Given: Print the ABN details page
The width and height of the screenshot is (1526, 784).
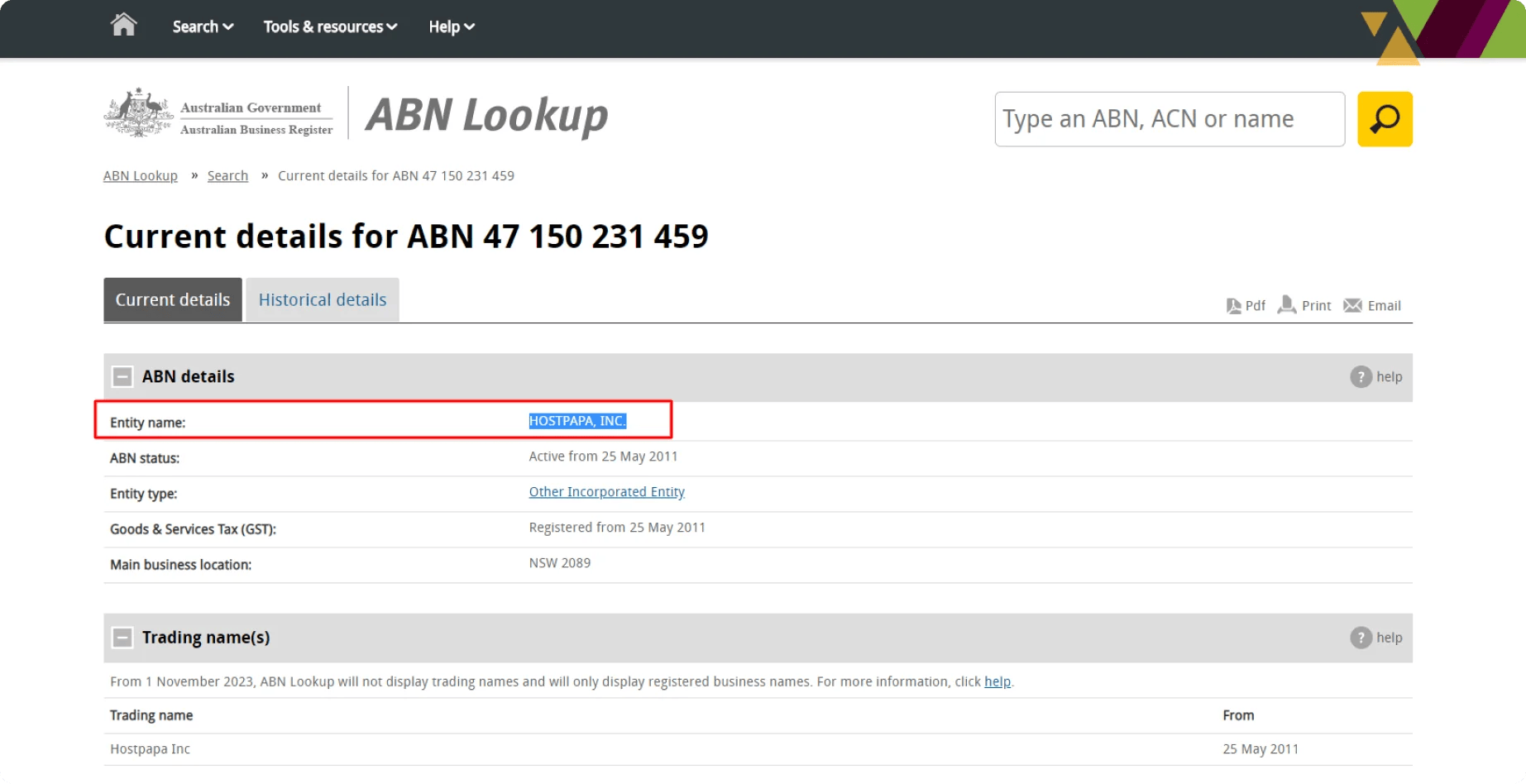Looking at the screenshot, I should coord(1304,305).
